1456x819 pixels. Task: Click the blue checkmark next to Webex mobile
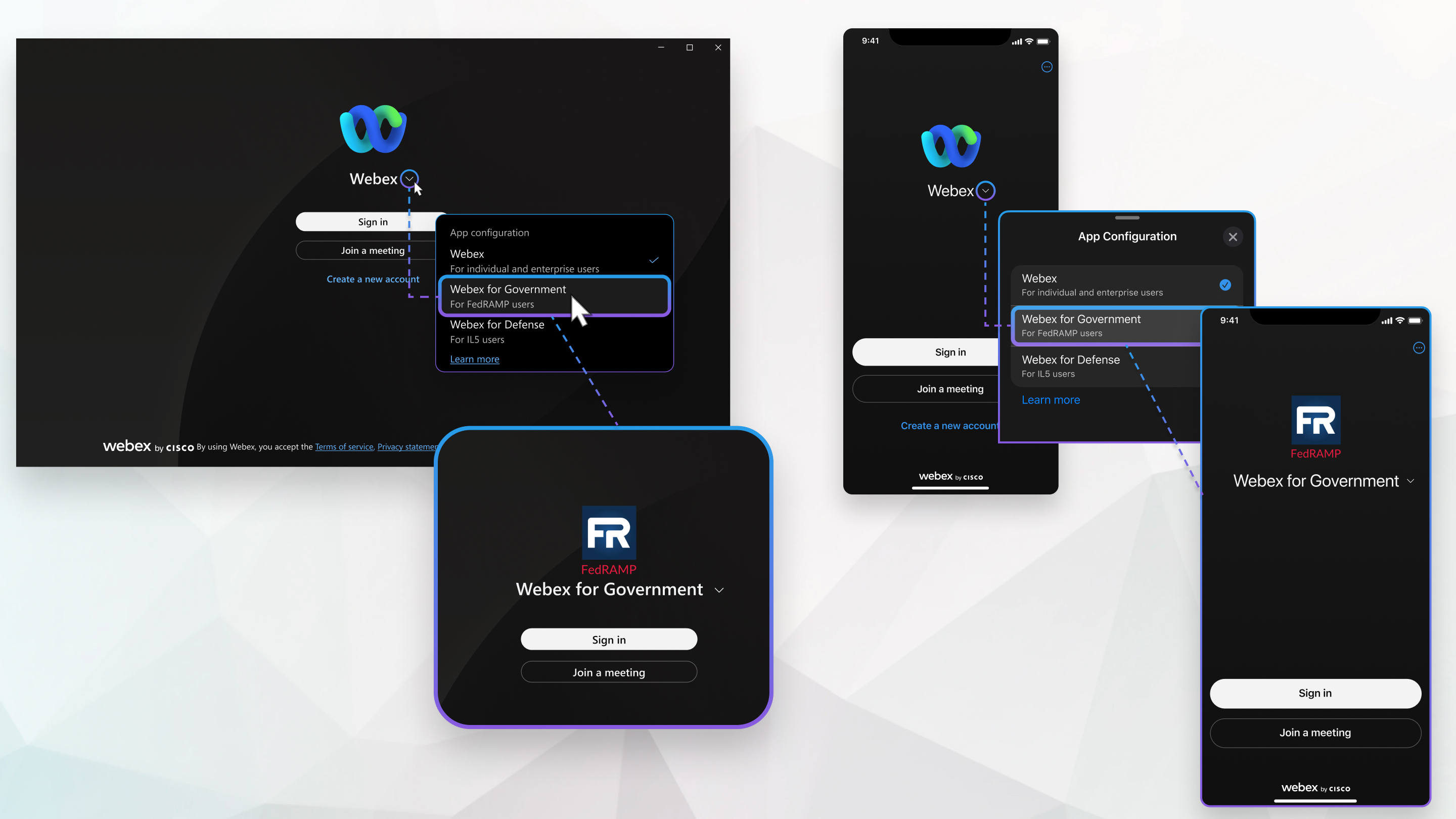click(x=1225, y=284)
